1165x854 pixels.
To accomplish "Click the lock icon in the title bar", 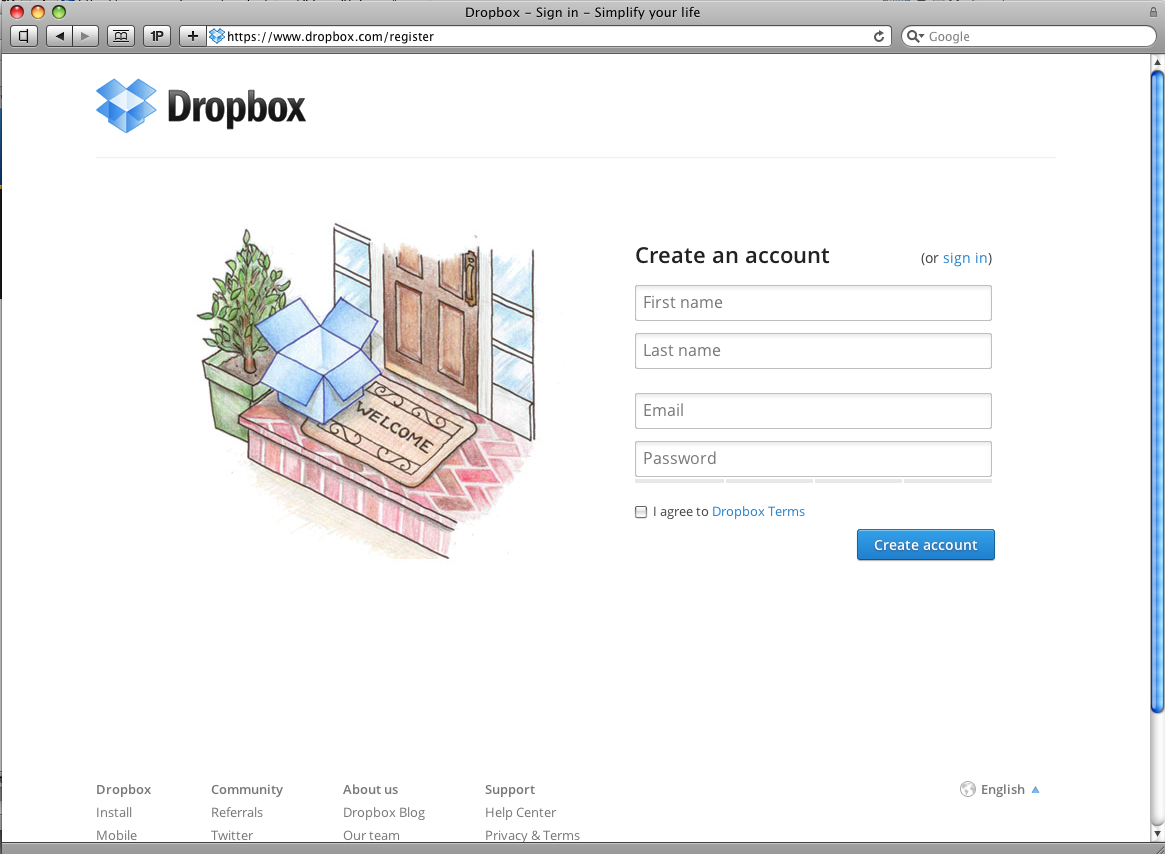I will click(1153, 12).
